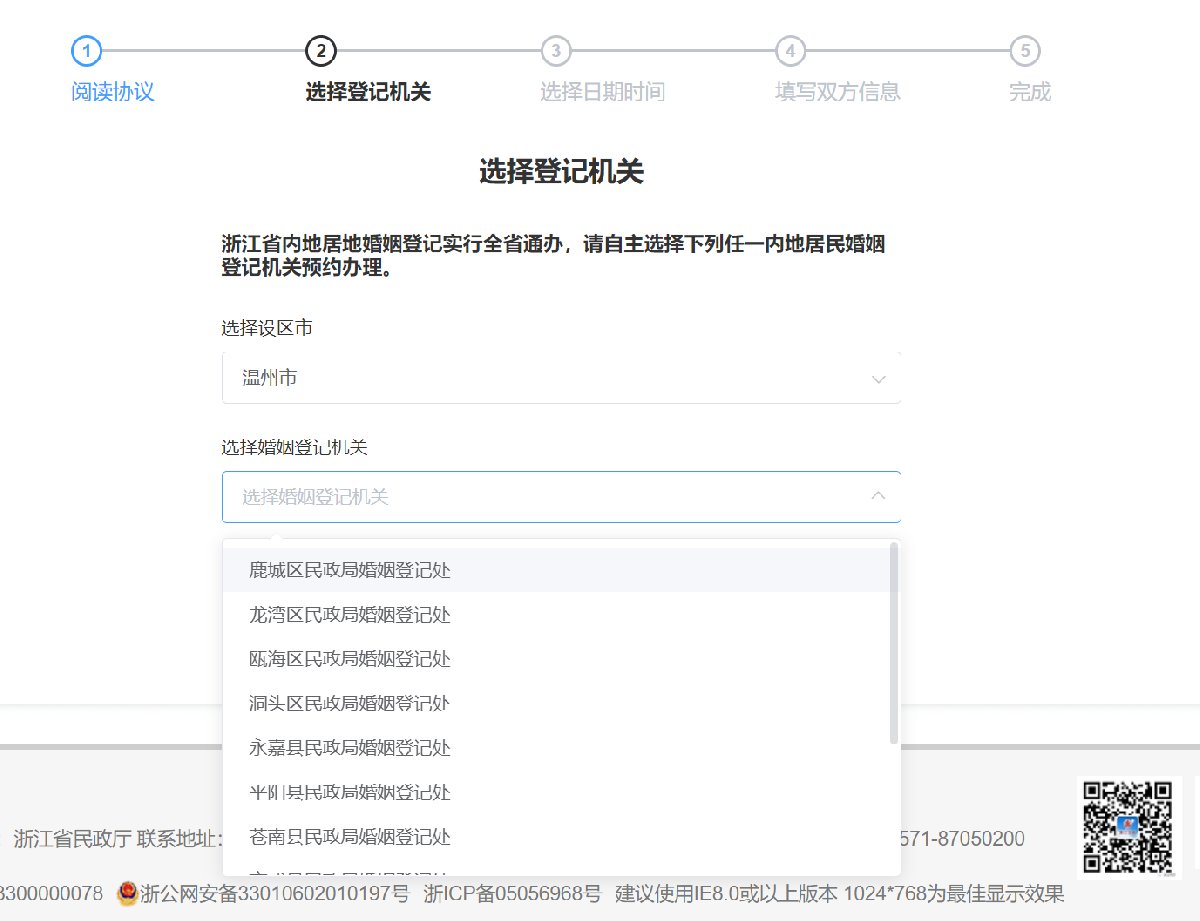Image resolution: width=1200 pixels, height=921 pixels.
Task: Choose 龙湾区民政局婚姻登记处 option
Action: pos(350,615)
